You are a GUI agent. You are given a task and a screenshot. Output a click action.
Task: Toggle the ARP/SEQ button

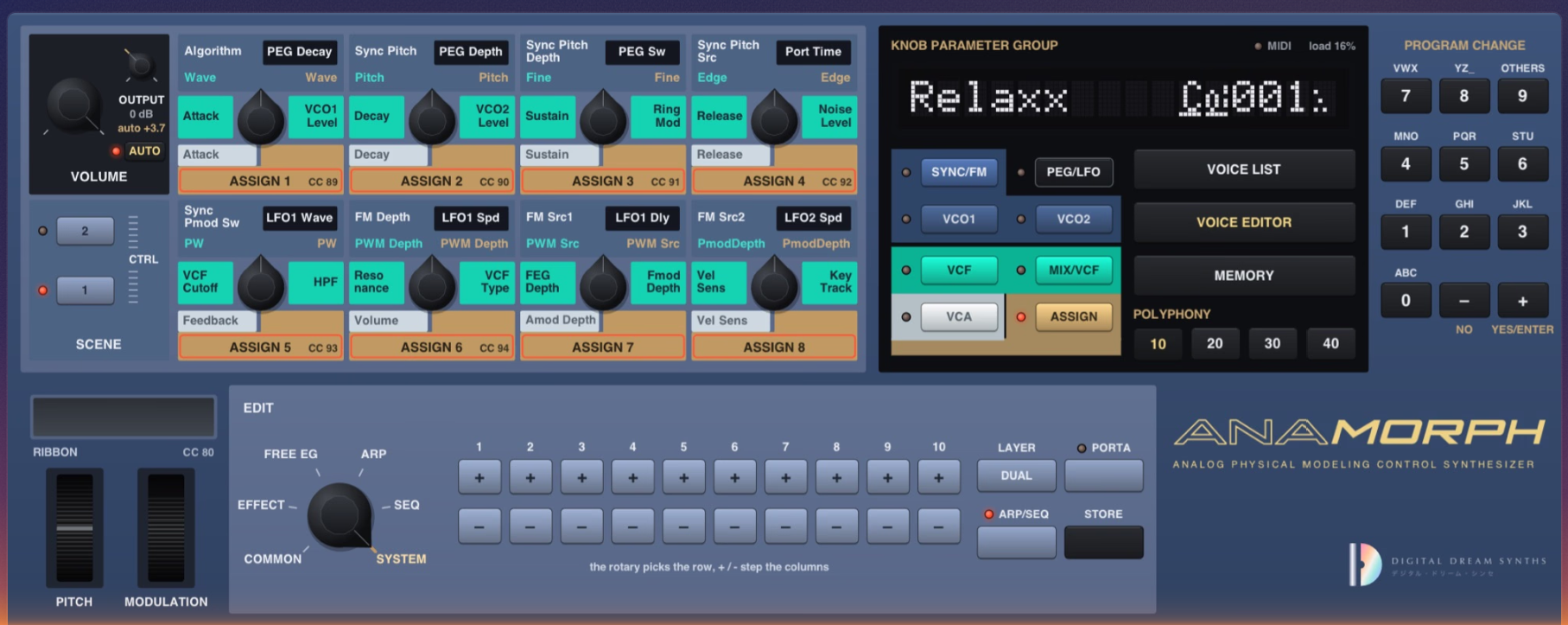[1016, 542]
